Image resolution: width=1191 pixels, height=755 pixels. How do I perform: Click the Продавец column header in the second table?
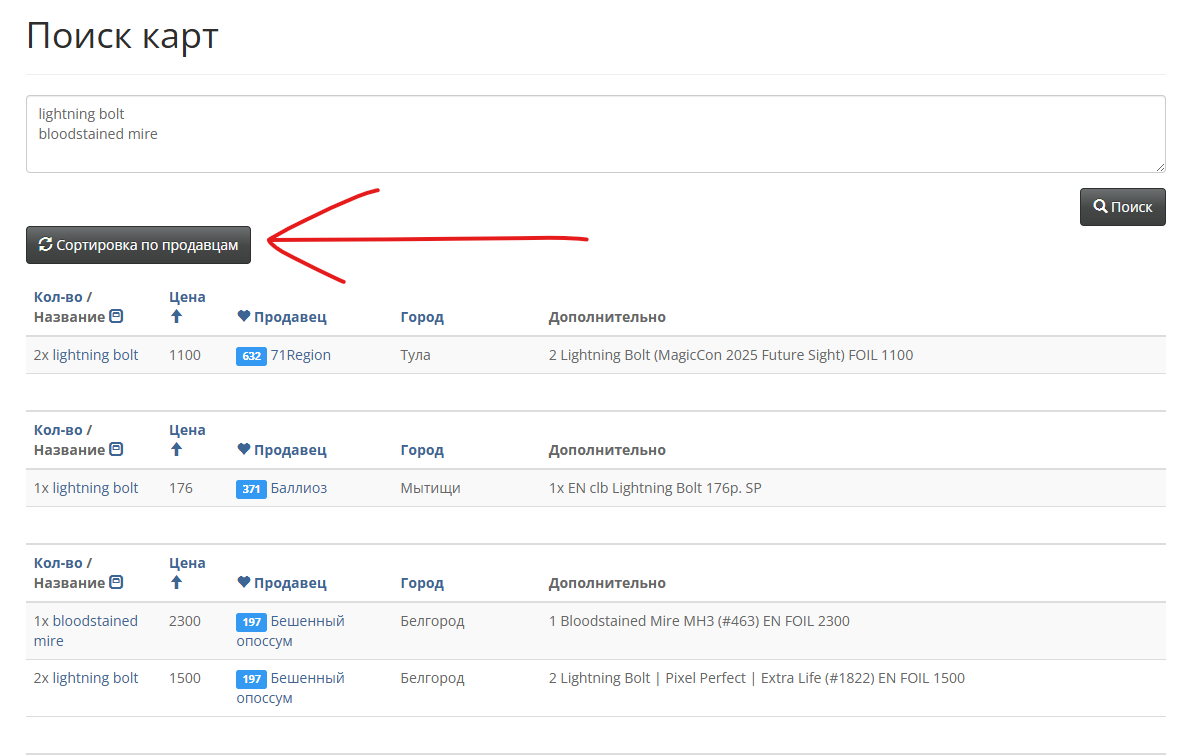point(290,450)
